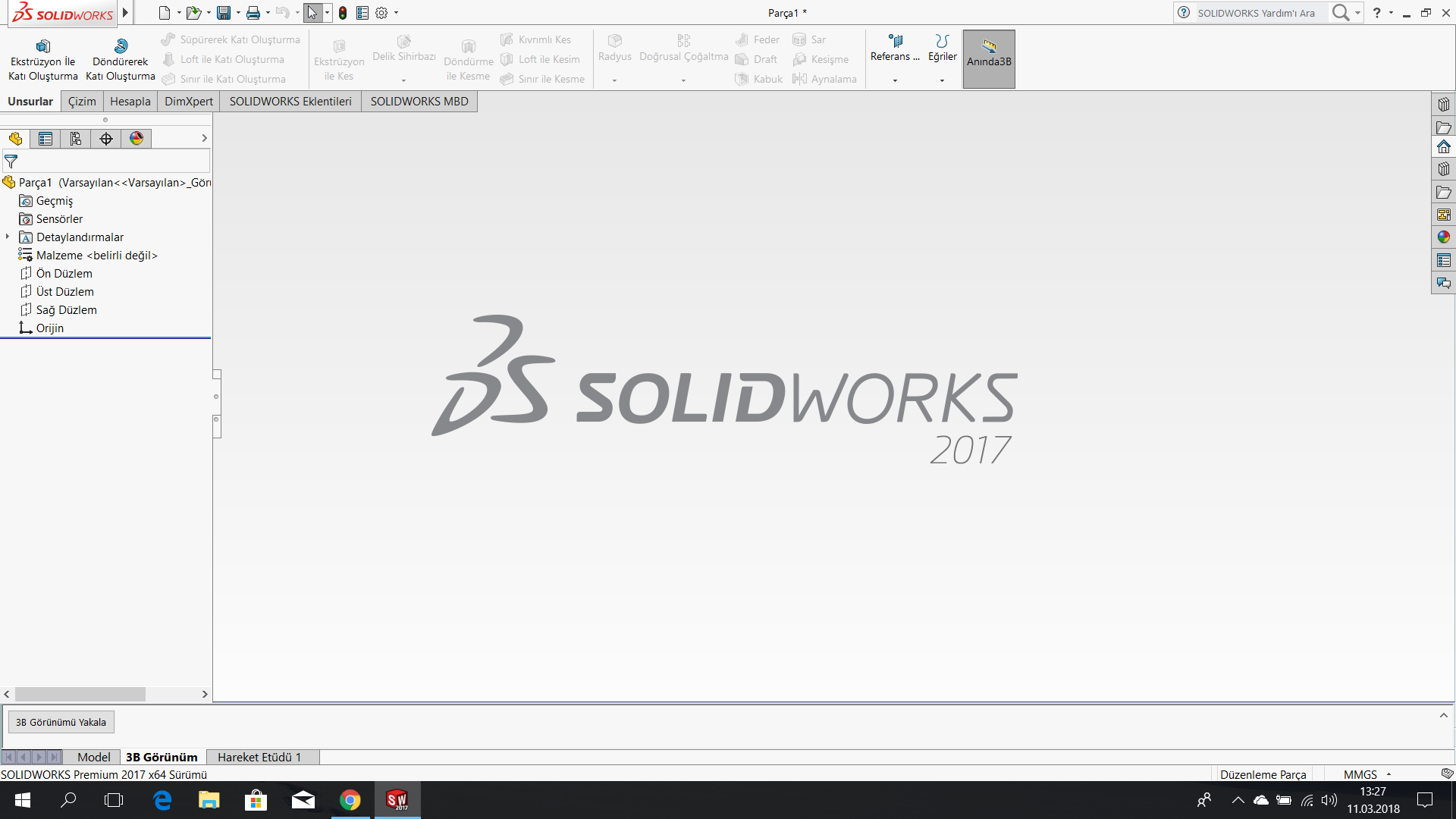Switch to Unsurlar tab

[x=30, y=102]
